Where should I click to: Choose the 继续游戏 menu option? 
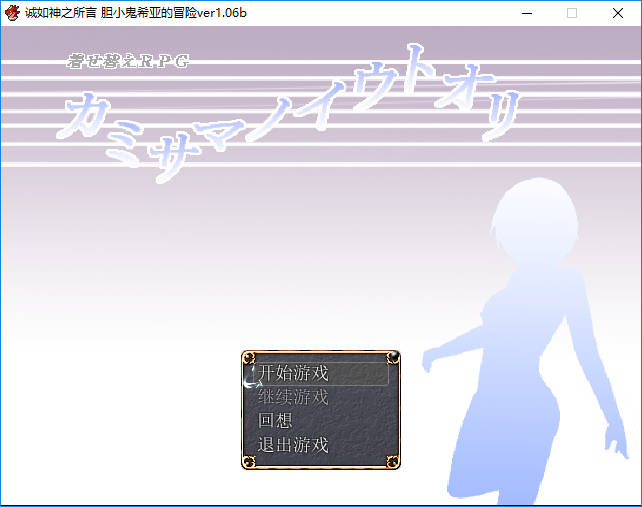294,397
